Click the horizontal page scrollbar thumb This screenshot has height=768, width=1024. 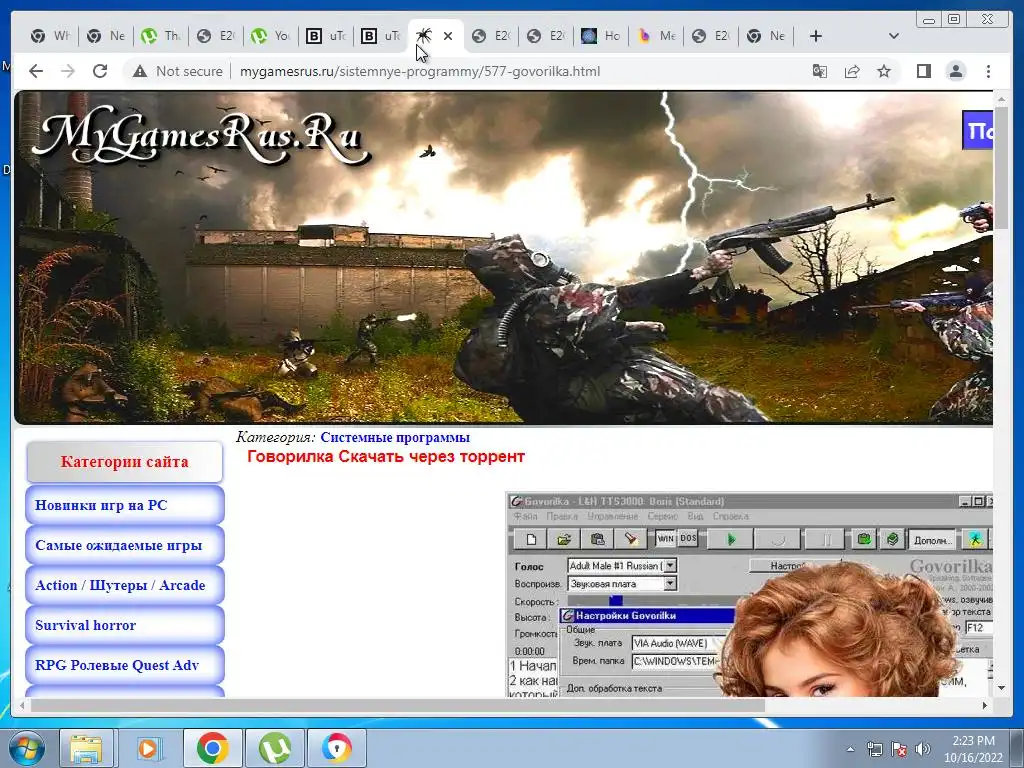pyautogui.click(x=398, y=705)
